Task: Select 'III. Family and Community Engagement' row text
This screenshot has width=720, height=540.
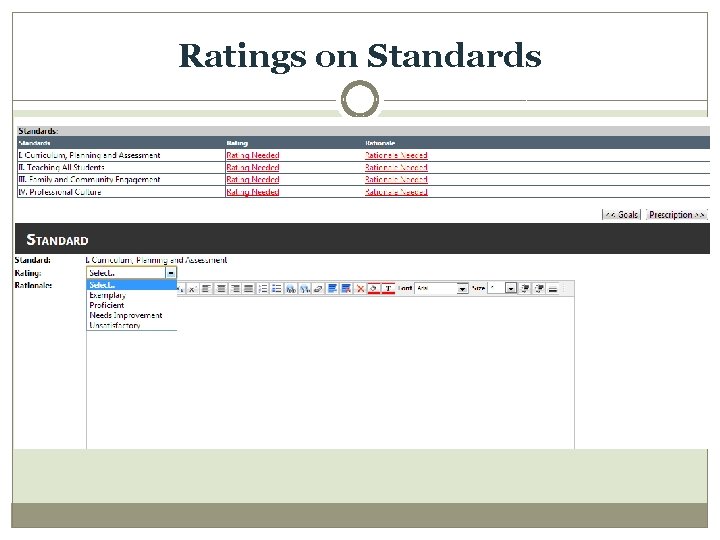Action: click(89, 180)
